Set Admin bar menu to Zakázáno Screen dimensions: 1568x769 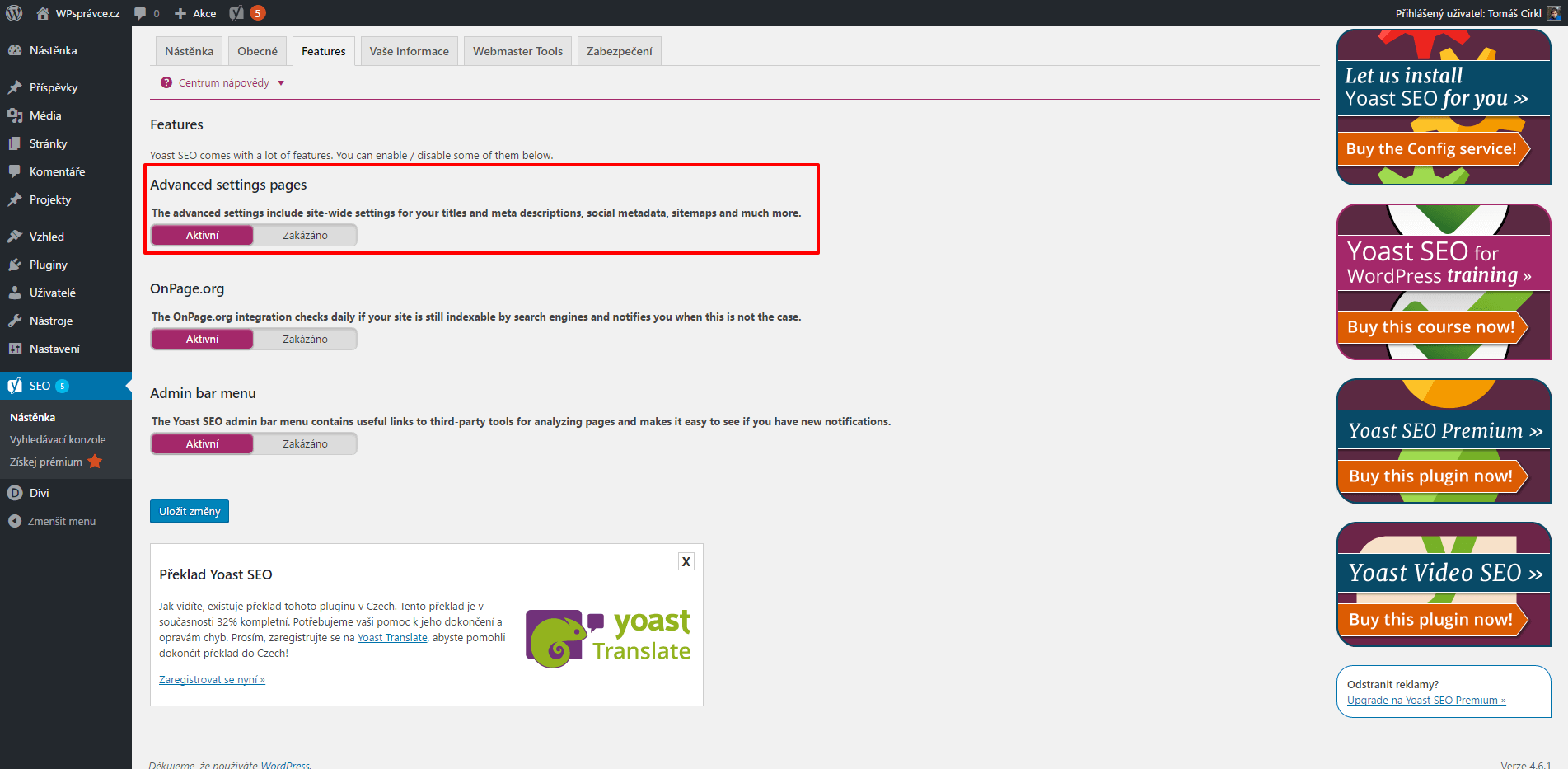click(x=305, y=444)
